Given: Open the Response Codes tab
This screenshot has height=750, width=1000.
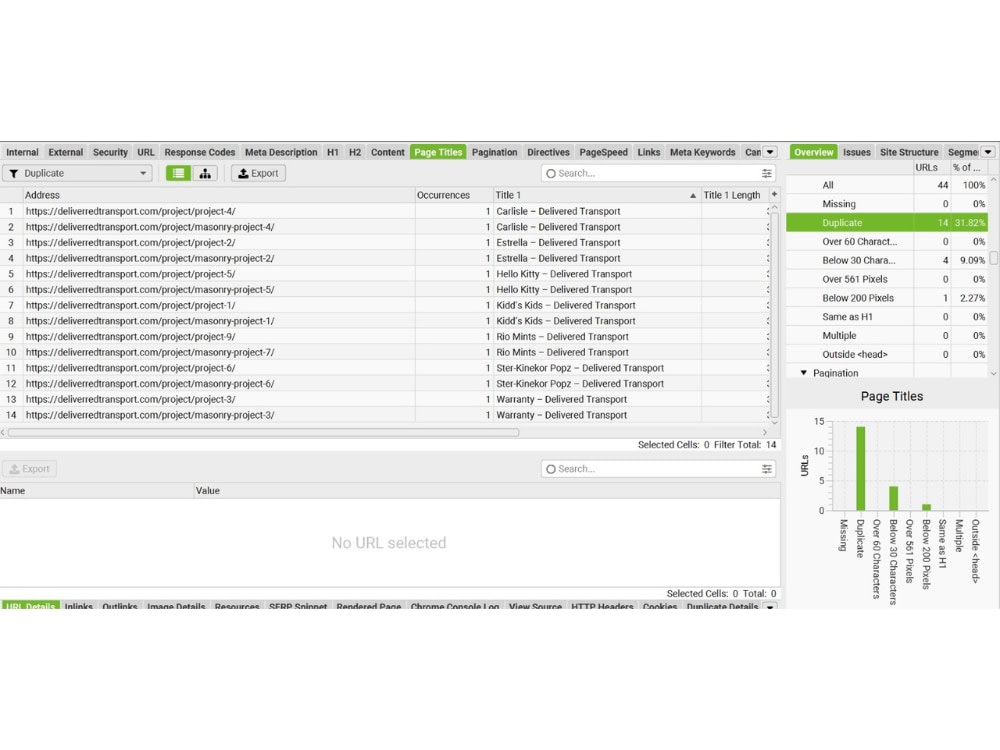Looking at the screenshot, I should coord(200,152).
